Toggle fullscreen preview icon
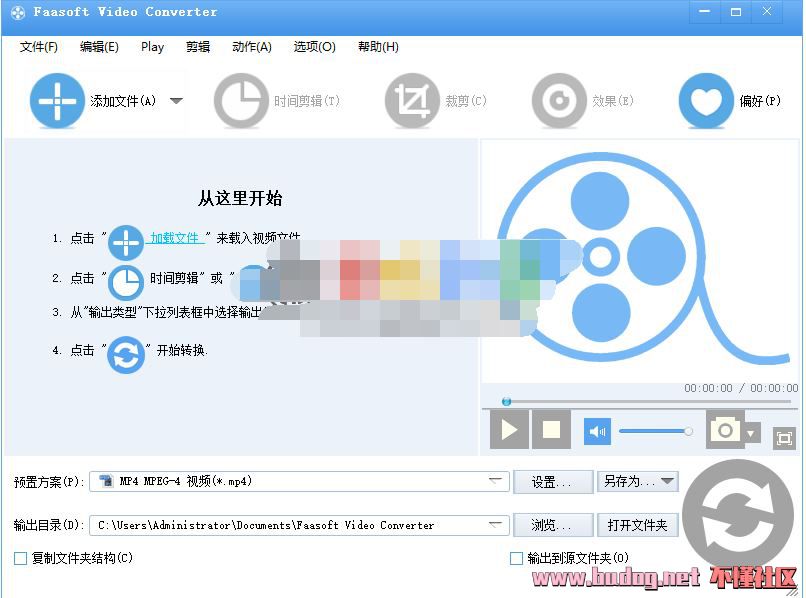Image resolution: width=806 pixels, height=598 pixels. point(784,439)
